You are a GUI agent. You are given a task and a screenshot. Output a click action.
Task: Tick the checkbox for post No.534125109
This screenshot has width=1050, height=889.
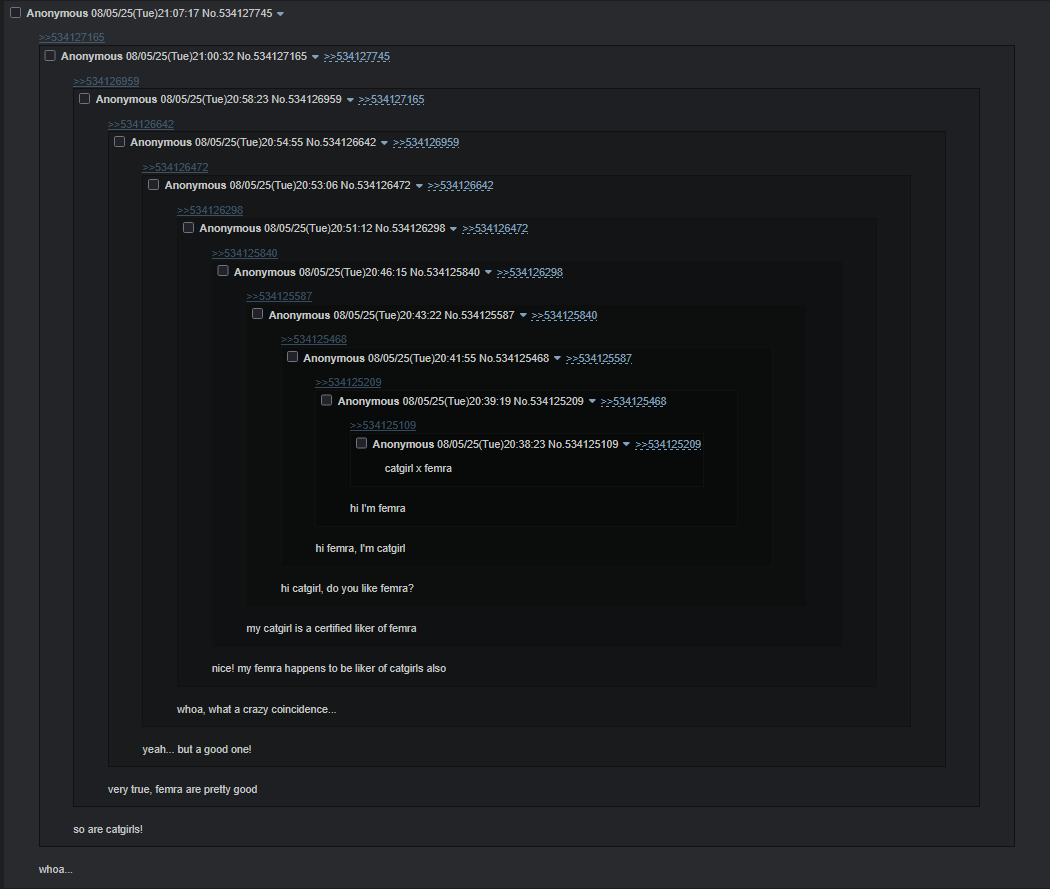click(x=362, y=443)
